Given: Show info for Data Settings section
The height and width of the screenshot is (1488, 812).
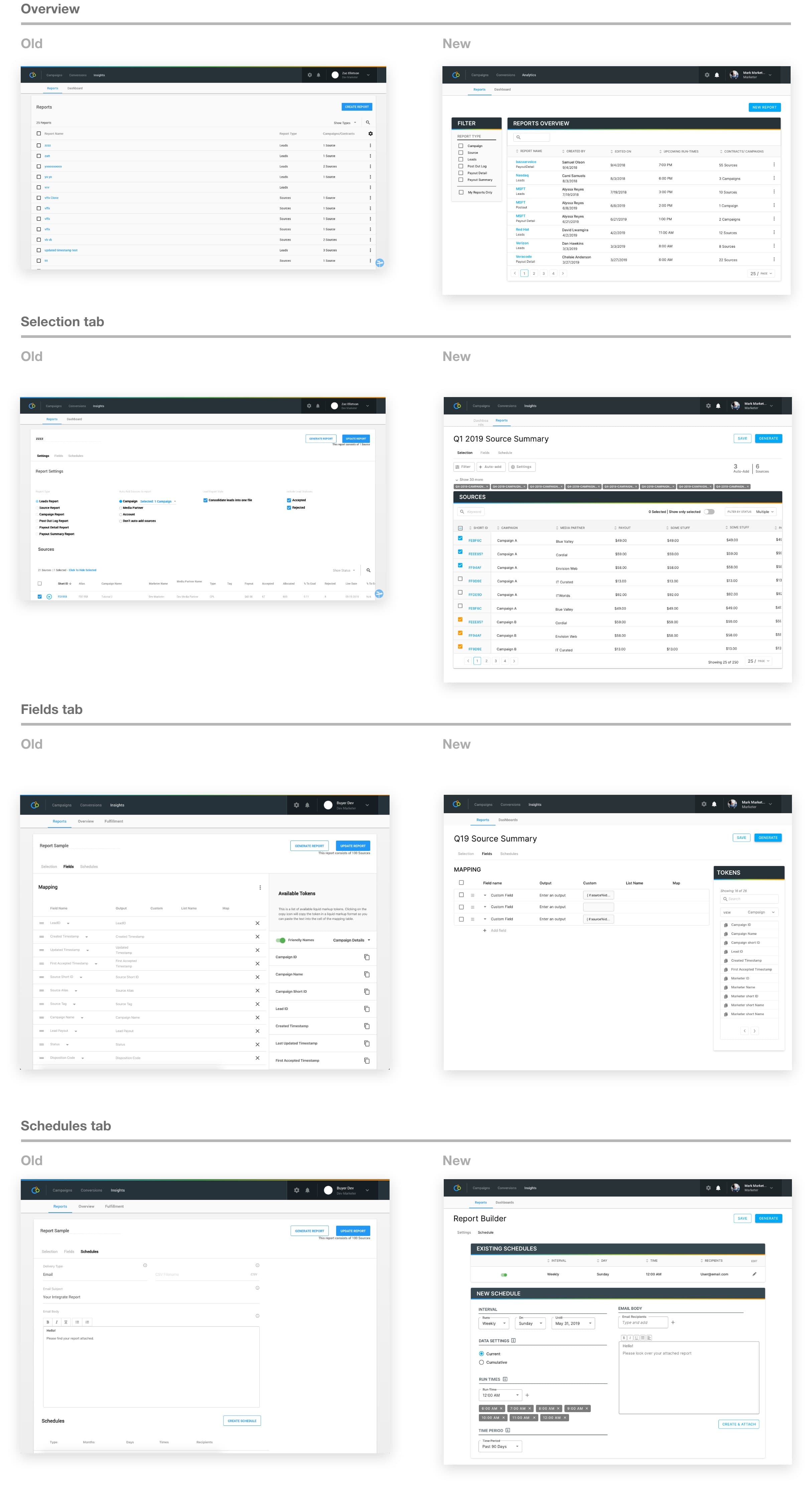Looking at the screenshot, I should tap(513, 1341).
